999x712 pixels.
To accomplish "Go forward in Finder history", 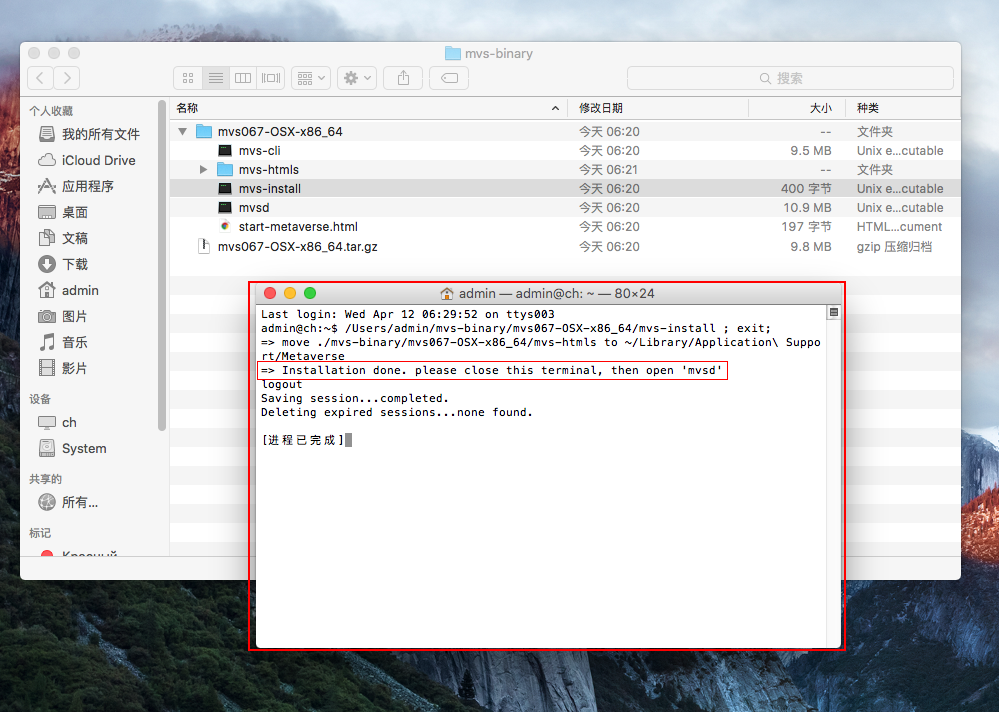I will [x=67, y=78].
